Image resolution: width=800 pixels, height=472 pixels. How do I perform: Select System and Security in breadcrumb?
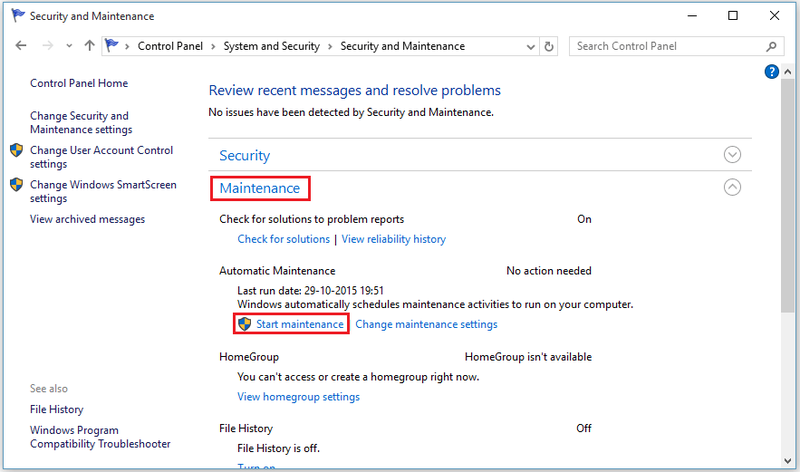click(x=271, y=46)
